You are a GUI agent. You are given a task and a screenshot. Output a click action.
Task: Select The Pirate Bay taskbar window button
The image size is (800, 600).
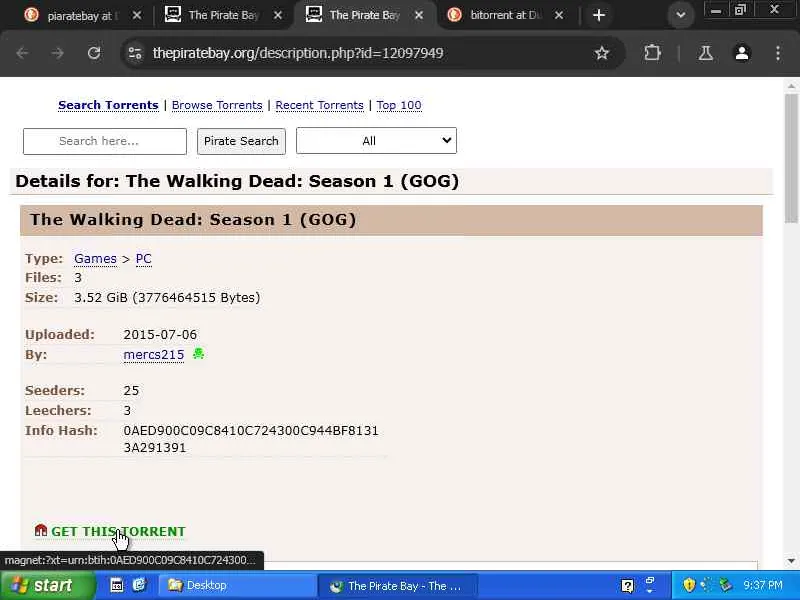coord(398,585)
